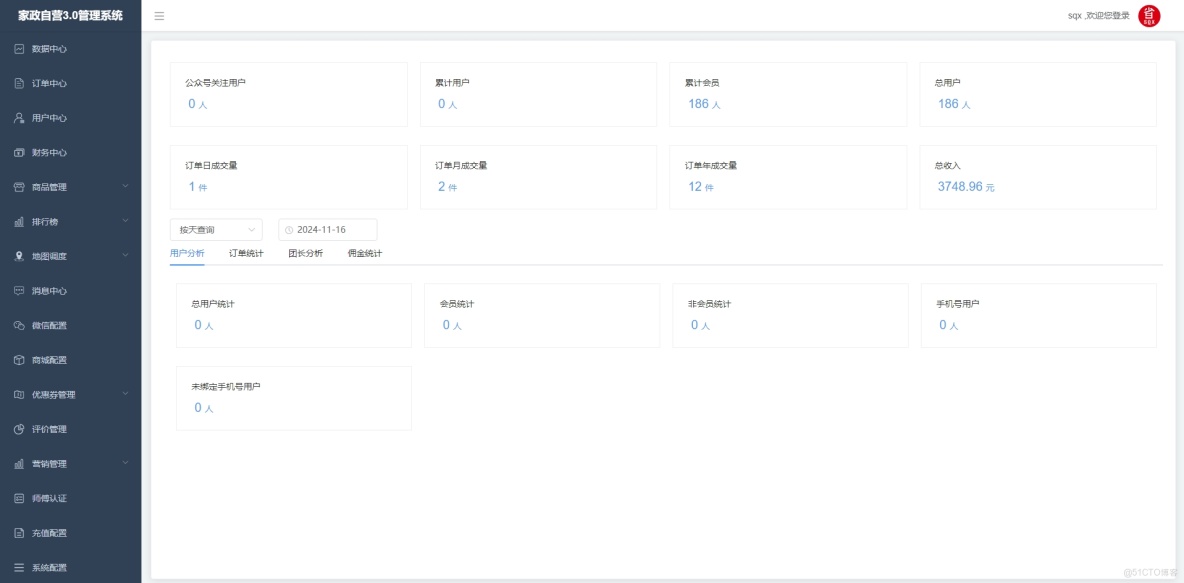1184x583 pixels.
Task: Click the 12 件 yearly orders value
Action: pyautogui.click(x=701, y=187)
